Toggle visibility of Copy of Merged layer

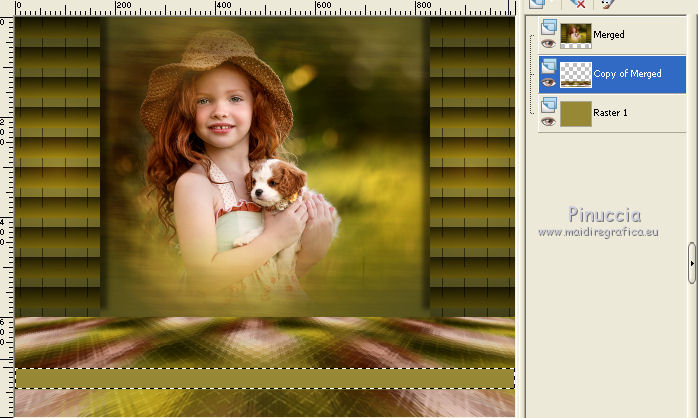coord(548,83)
